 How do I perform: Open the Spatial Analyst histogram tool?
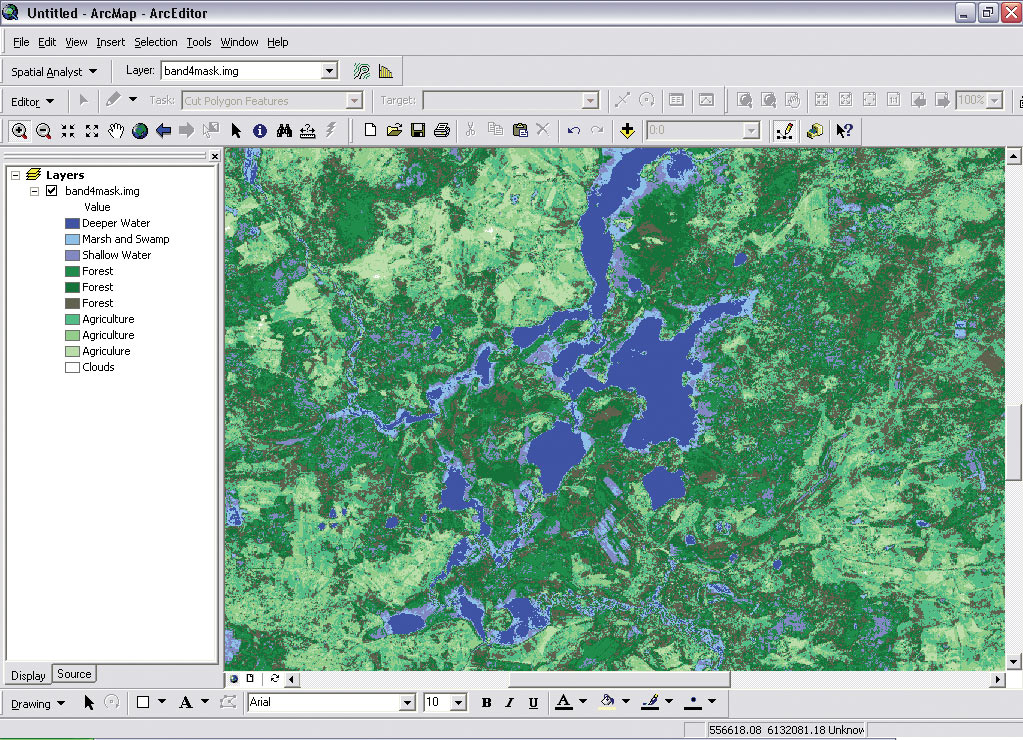(386, 71)
